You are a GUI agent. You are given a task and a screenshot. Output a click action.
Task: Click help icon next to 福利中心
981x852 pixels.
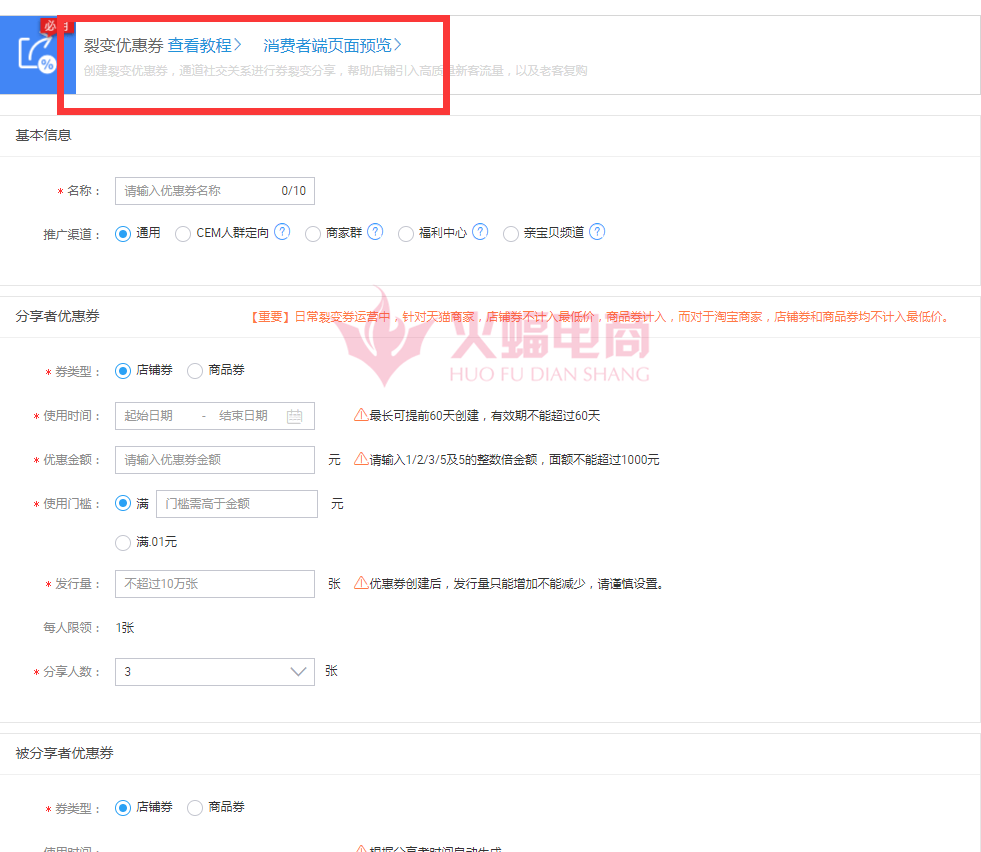[x=480, y=232]
